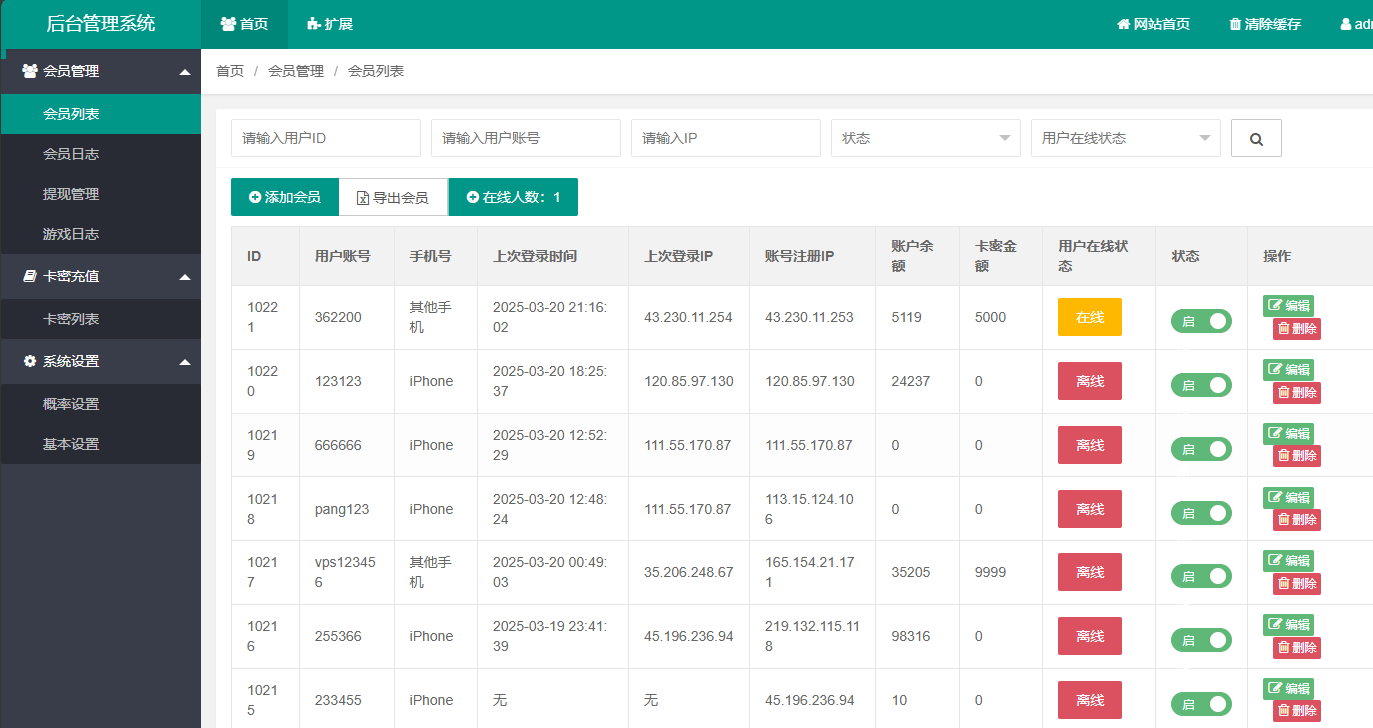Open the 用户在线状态 filter dropdown
The height and width of the screenshot is (728, 1373).
[x=1125, y=138]
